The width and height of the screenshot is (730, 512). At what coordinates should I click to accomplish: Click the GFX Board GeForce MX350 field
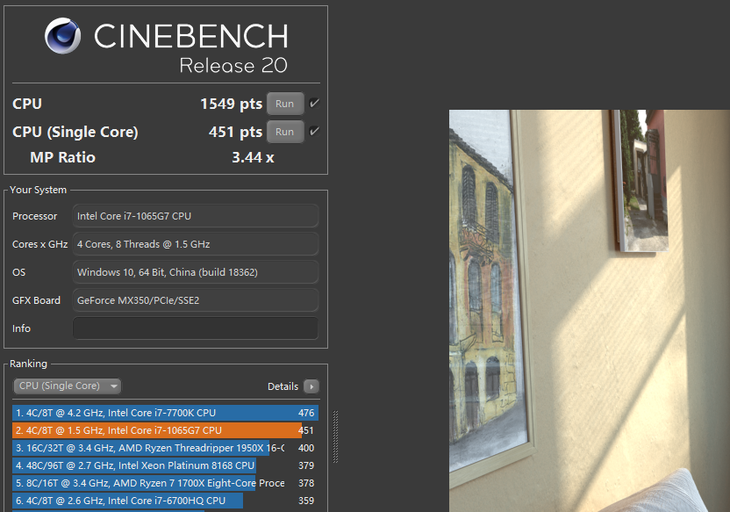pos(195,300)
